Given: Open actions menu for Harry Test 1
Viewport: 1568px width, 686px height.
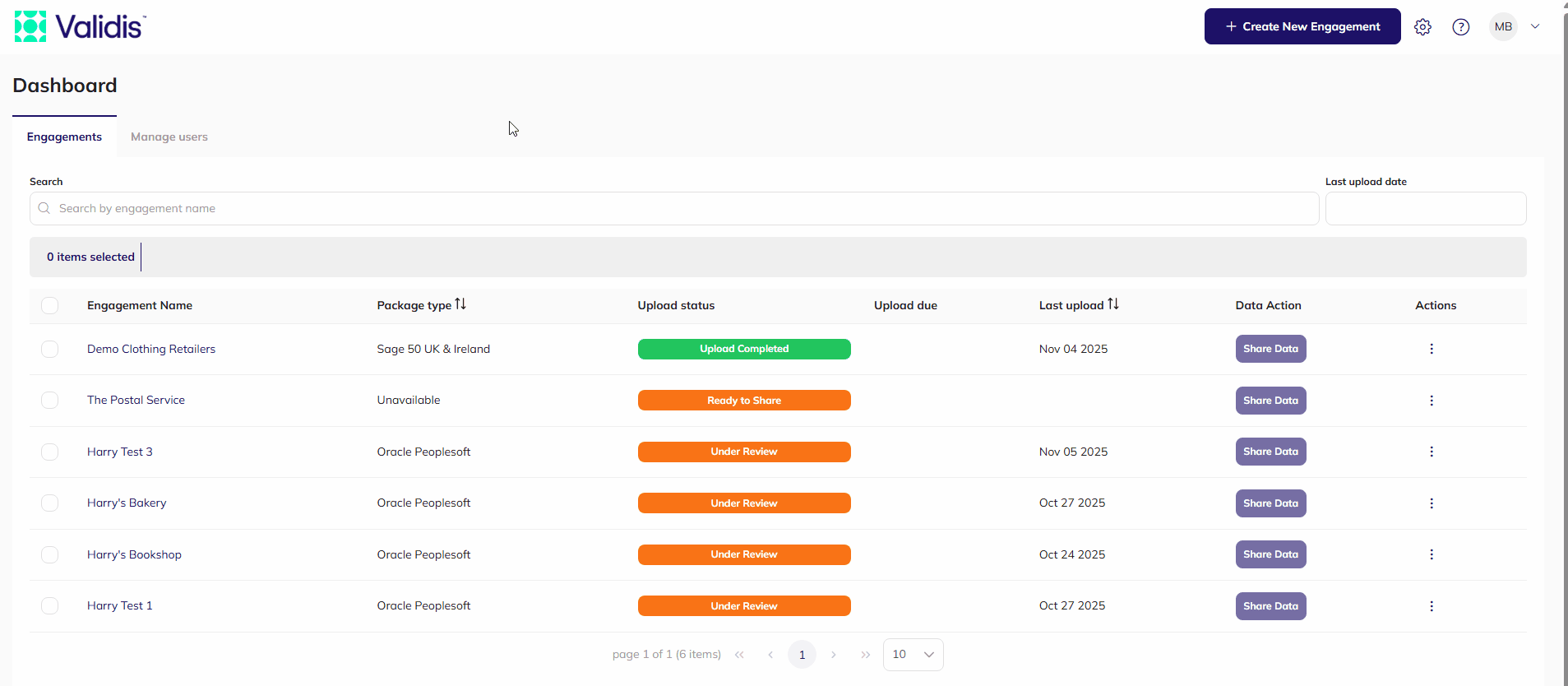Looking at the screenshot, I should pyautogui.click(x=1432, y=606).
